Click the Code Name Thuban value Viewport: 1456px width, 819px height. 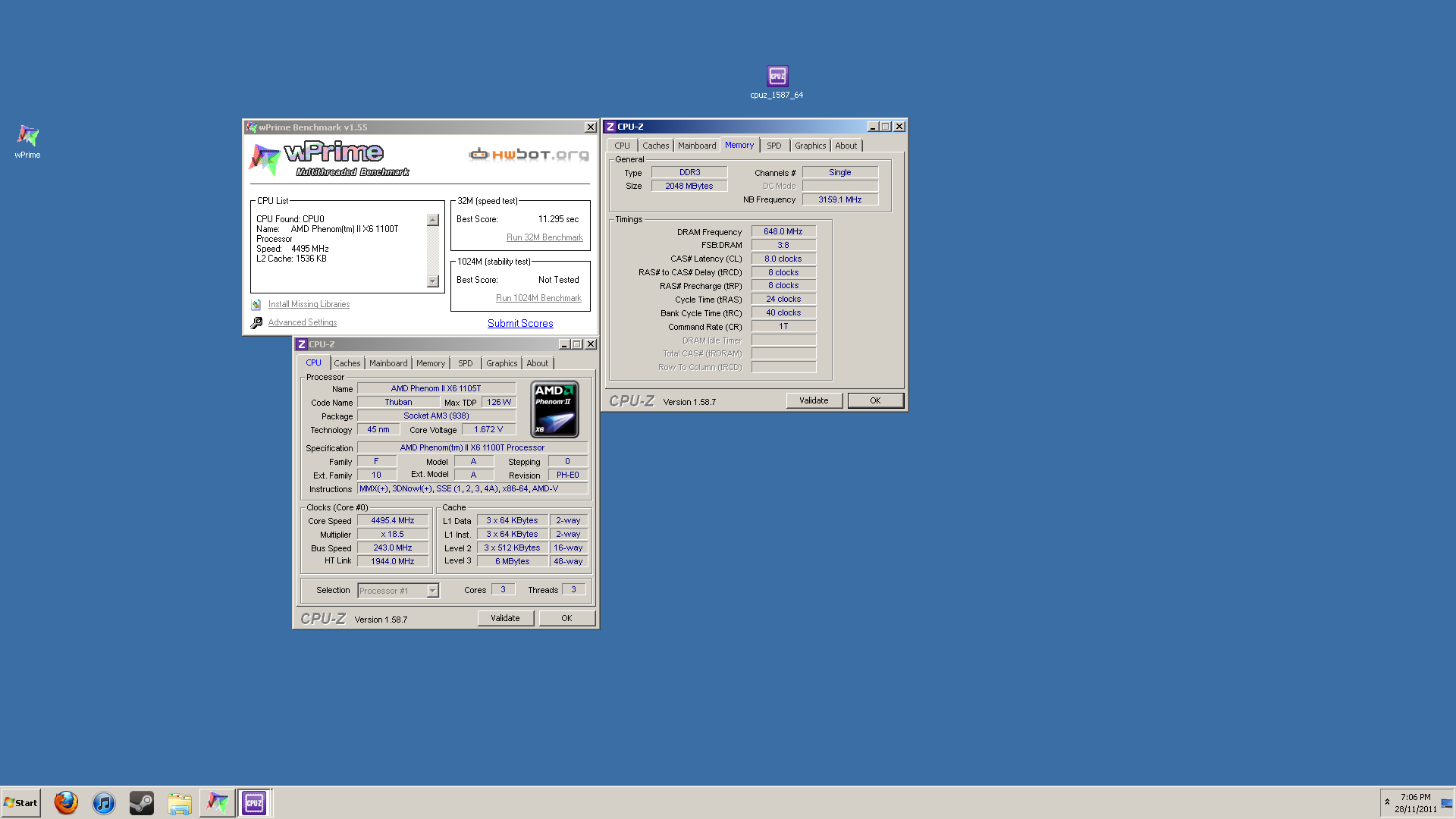(398, 402)
